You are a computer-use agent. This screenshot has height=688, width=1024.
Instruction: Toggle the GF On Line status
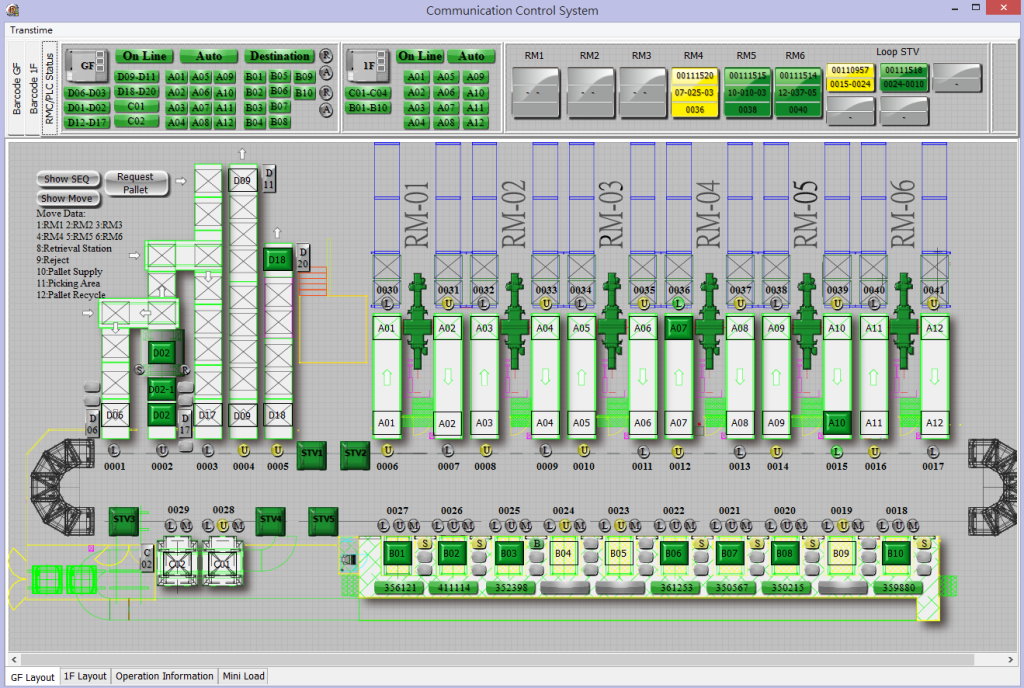point(144,56)
